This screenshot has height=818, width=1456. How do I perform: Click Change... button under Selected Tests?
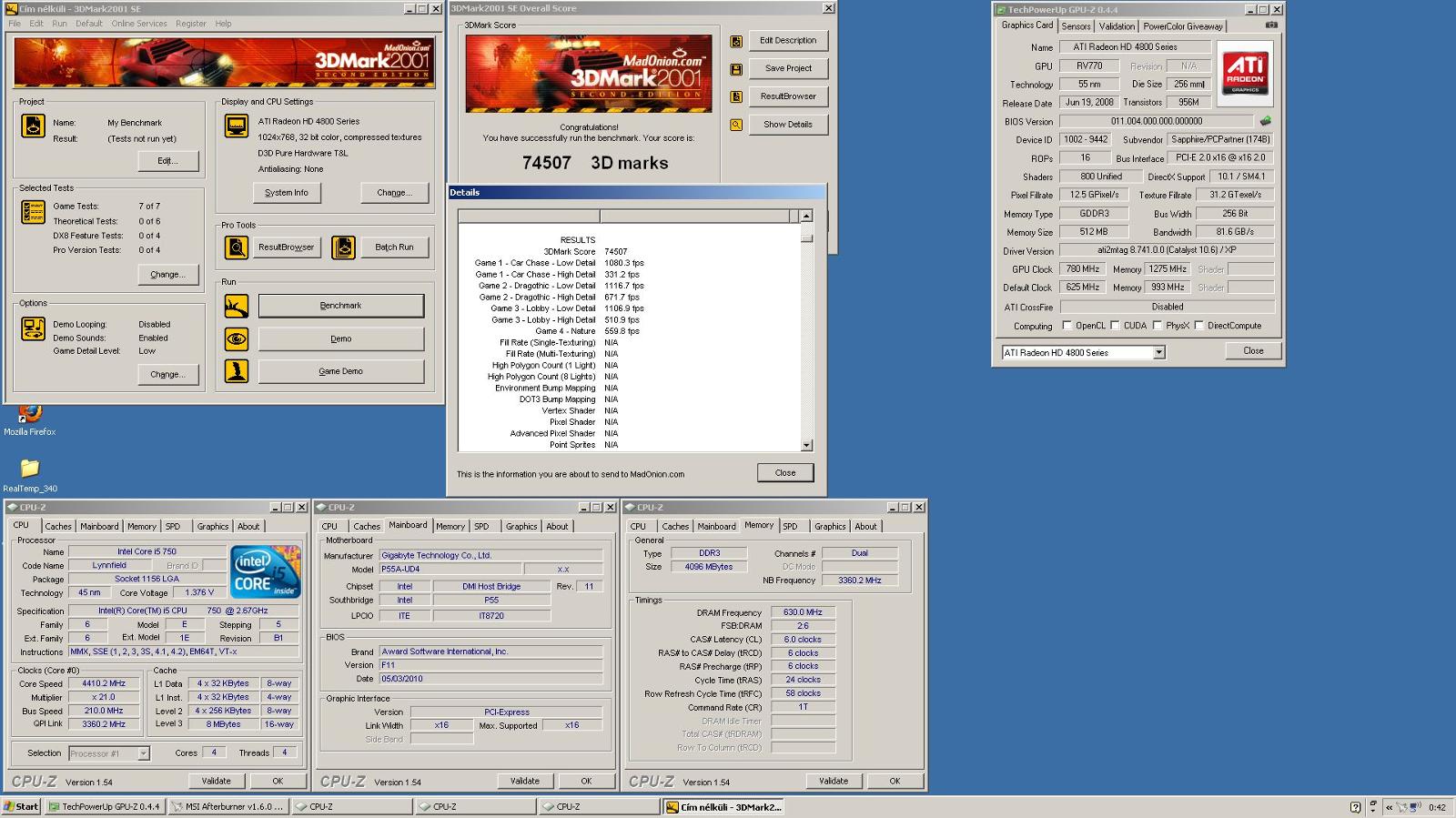(167, 275)
